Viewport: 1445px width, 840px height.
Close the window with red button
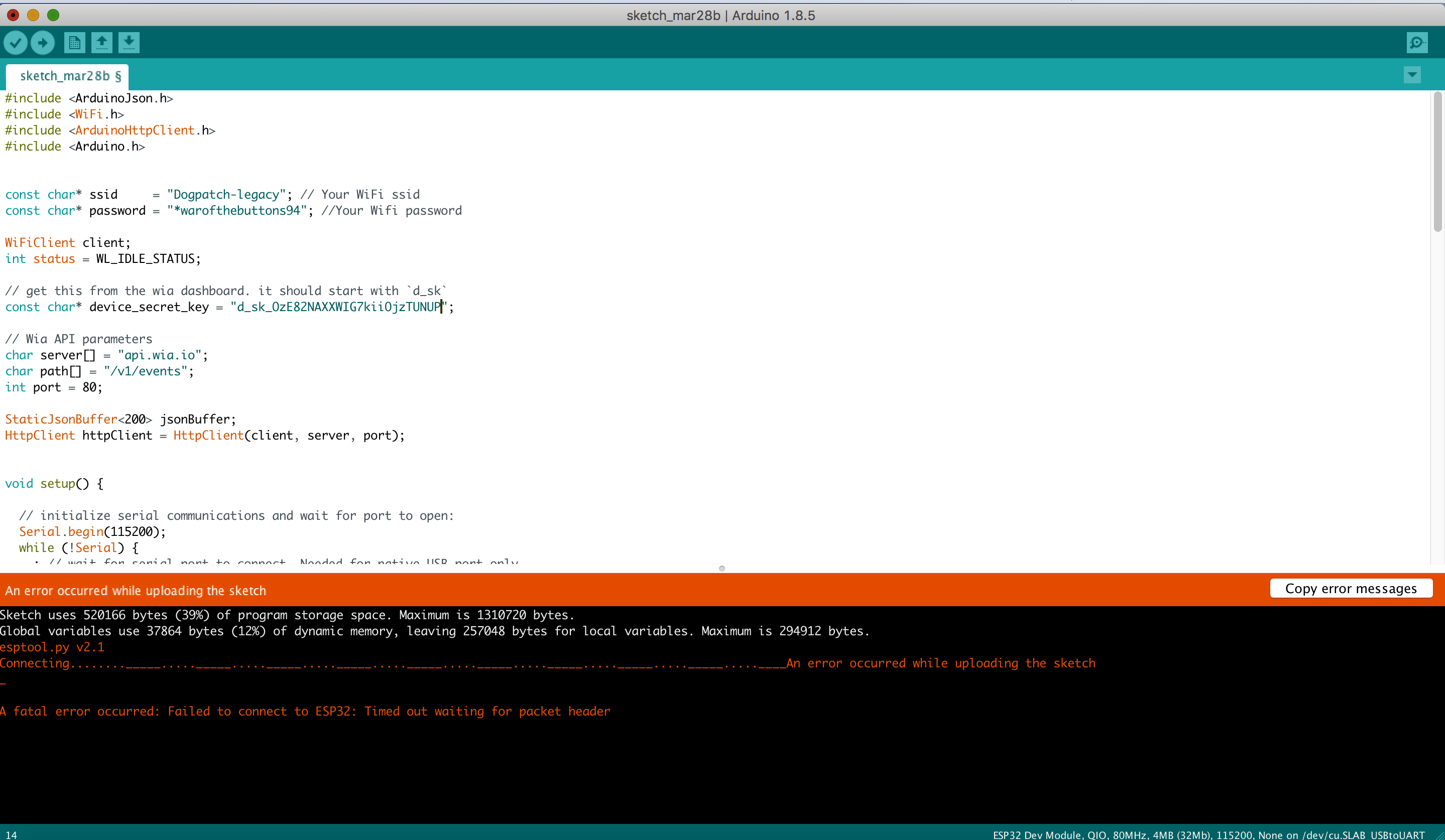[x=13, y=15]
